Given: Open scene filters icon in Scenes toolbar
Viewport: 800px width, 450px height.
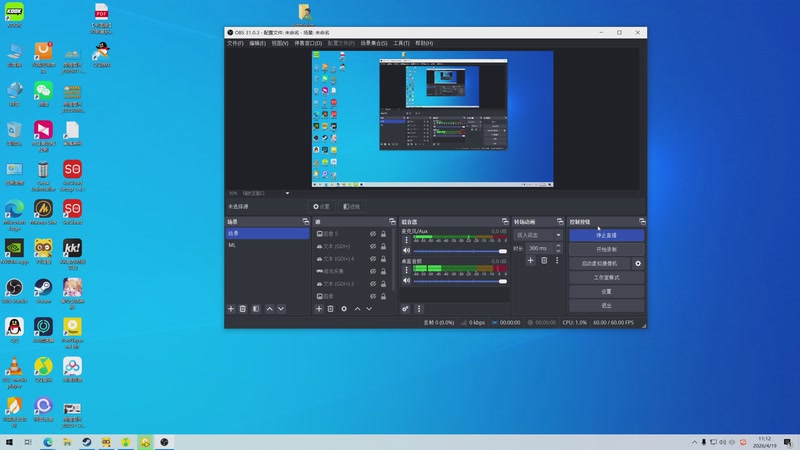Looking at the screenshot, I should pos(256,309).
